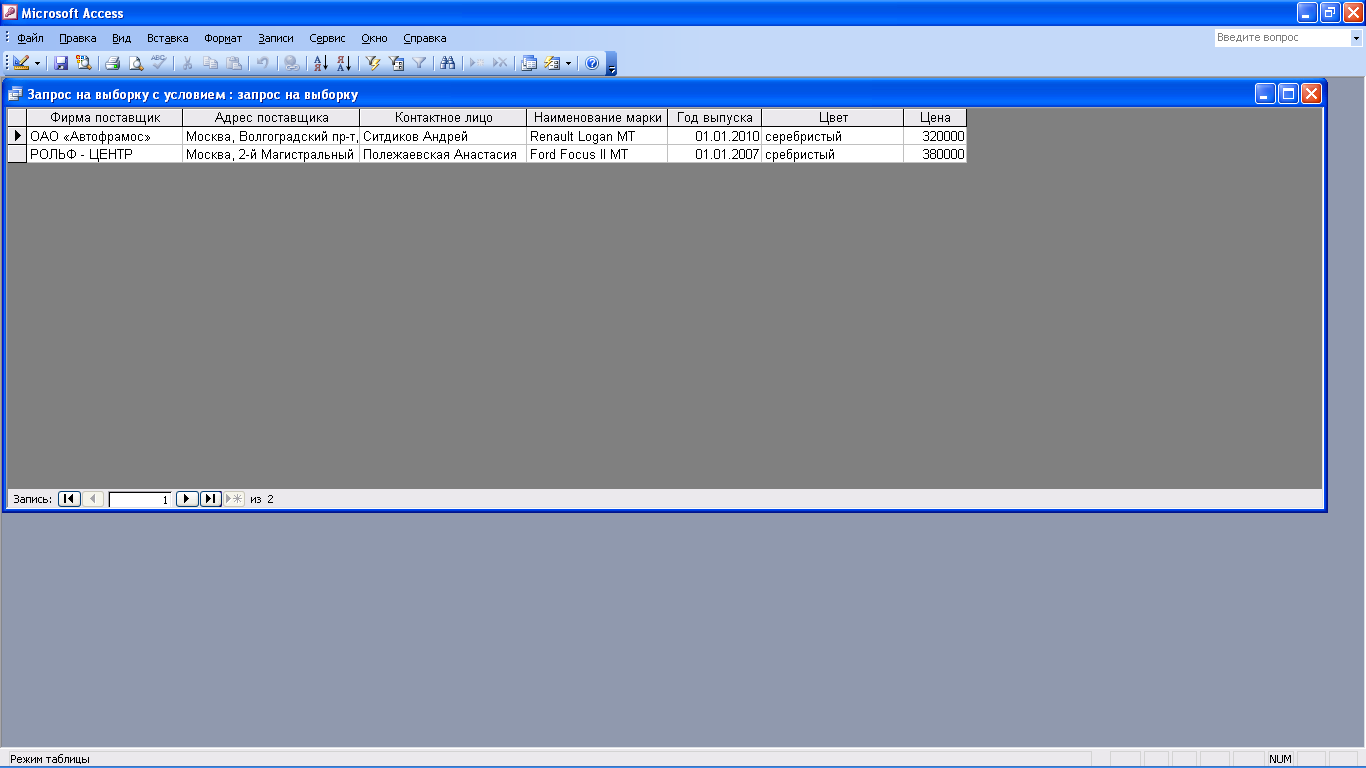This screenshot has width=1366, height=768.
Task: Click the 01.01.2010 date cell
Action: coord(715,136)
